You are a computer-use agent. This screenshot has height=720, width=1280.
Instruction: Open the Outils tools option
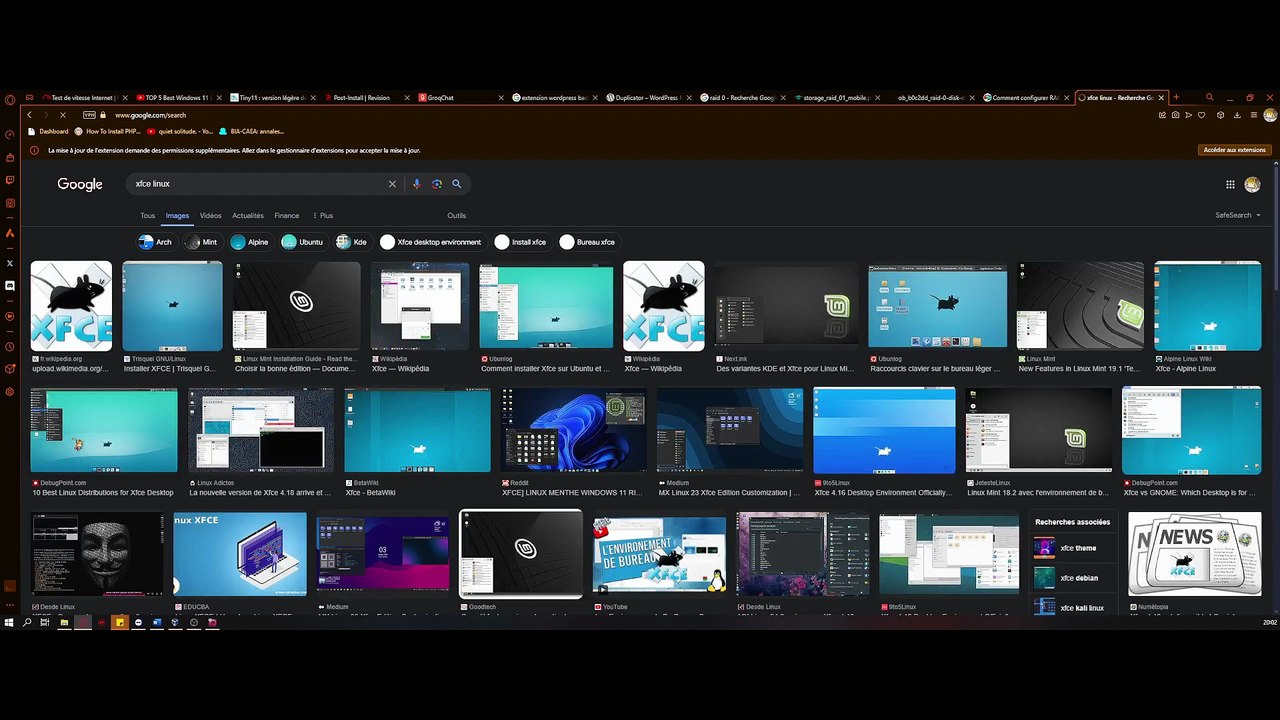456,215
